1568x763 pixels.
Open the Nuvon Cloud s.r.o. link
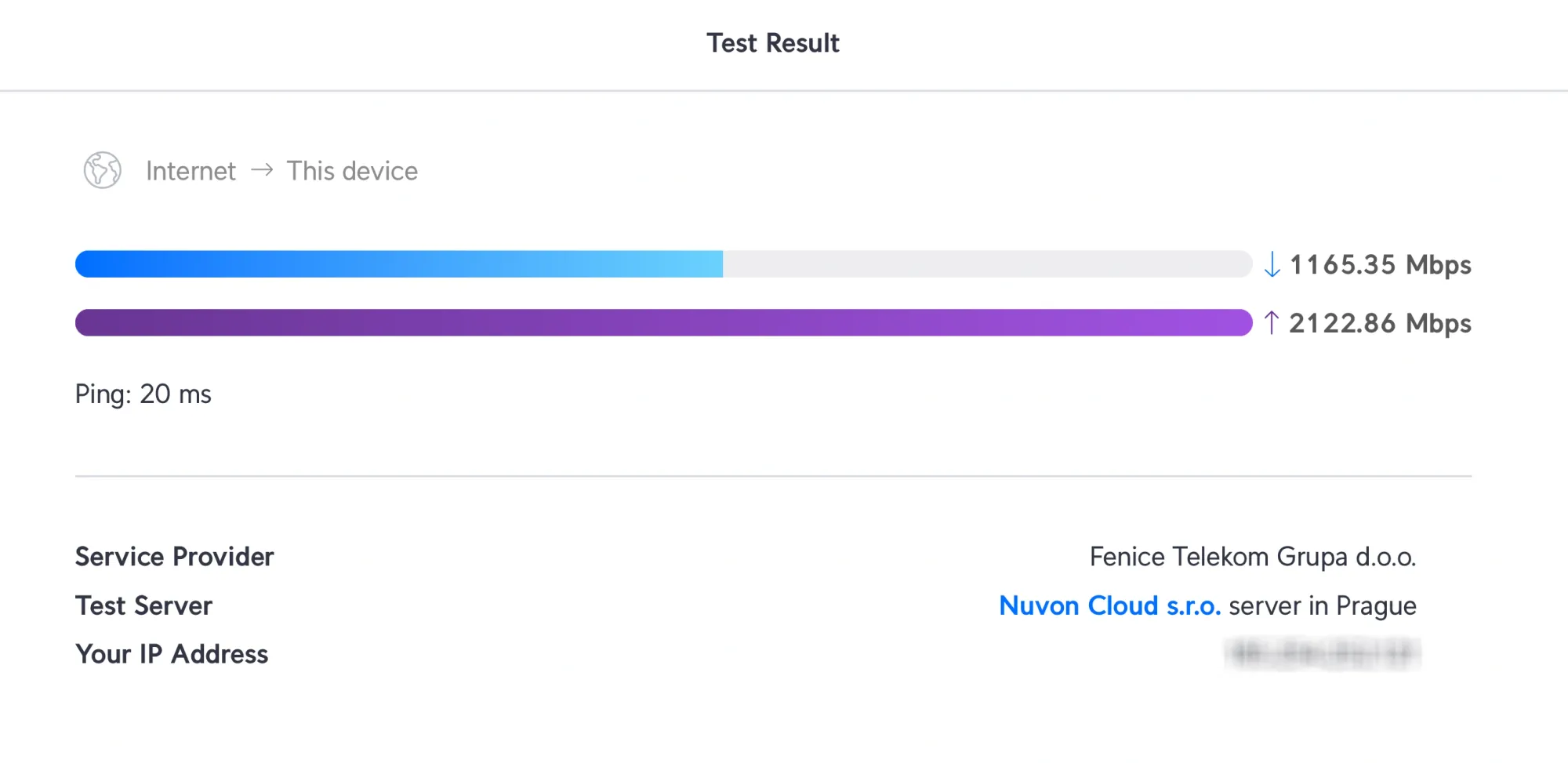1109,605
